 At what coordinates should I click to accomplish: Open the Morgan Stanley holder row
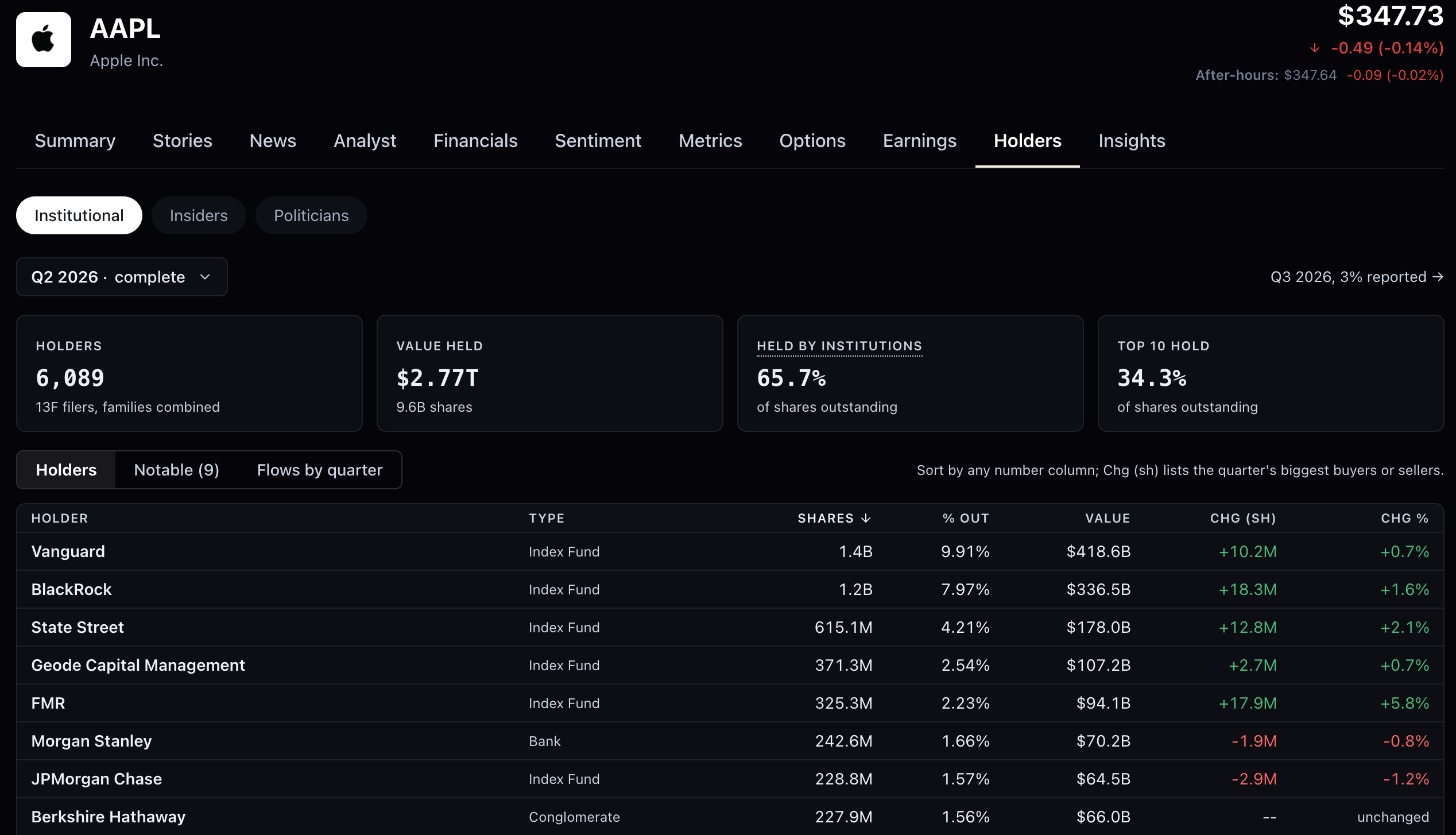click(730, 741)
